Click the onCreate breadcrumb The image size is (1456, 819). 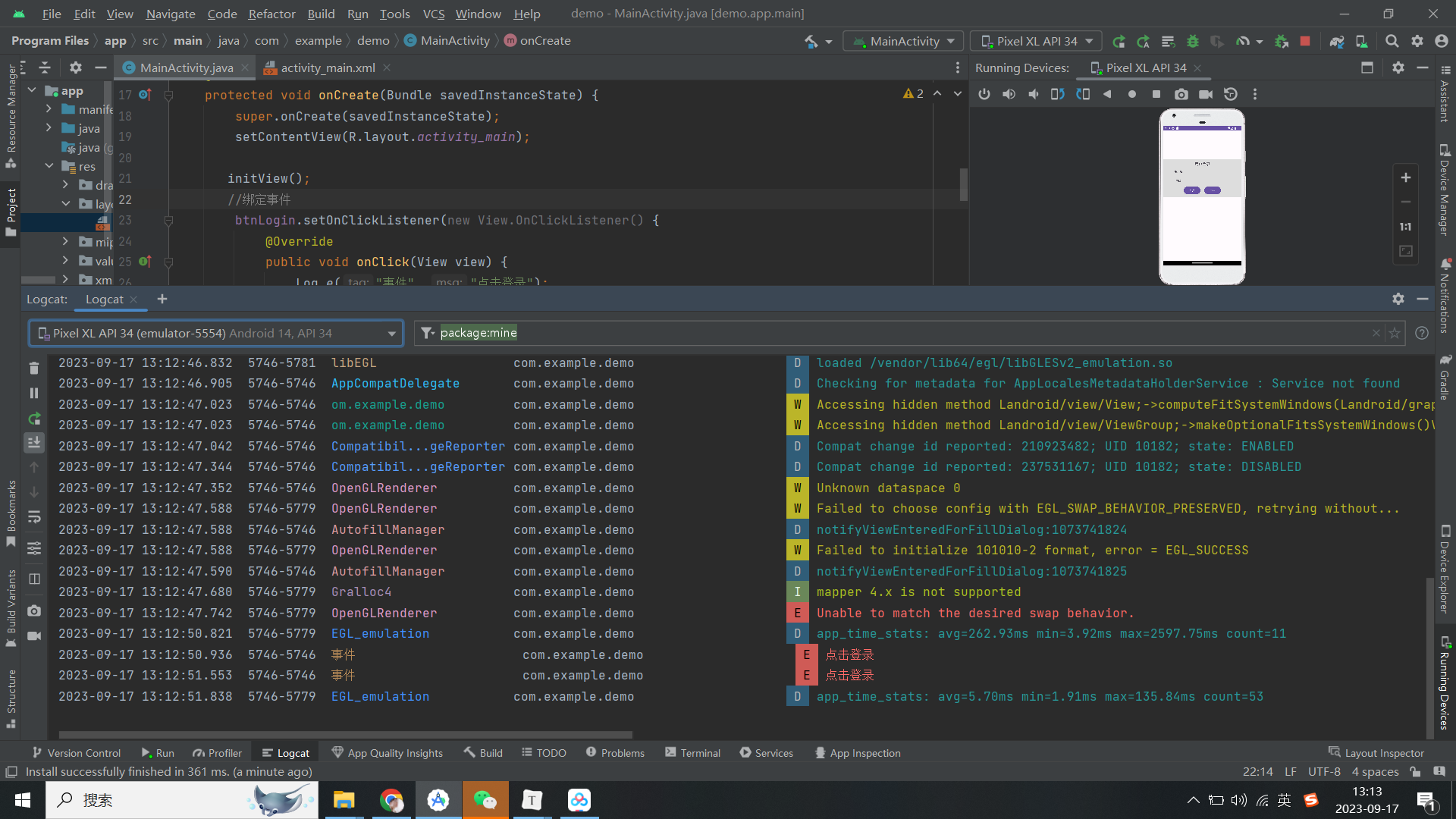pyautogui.click(x=537, y=41)
